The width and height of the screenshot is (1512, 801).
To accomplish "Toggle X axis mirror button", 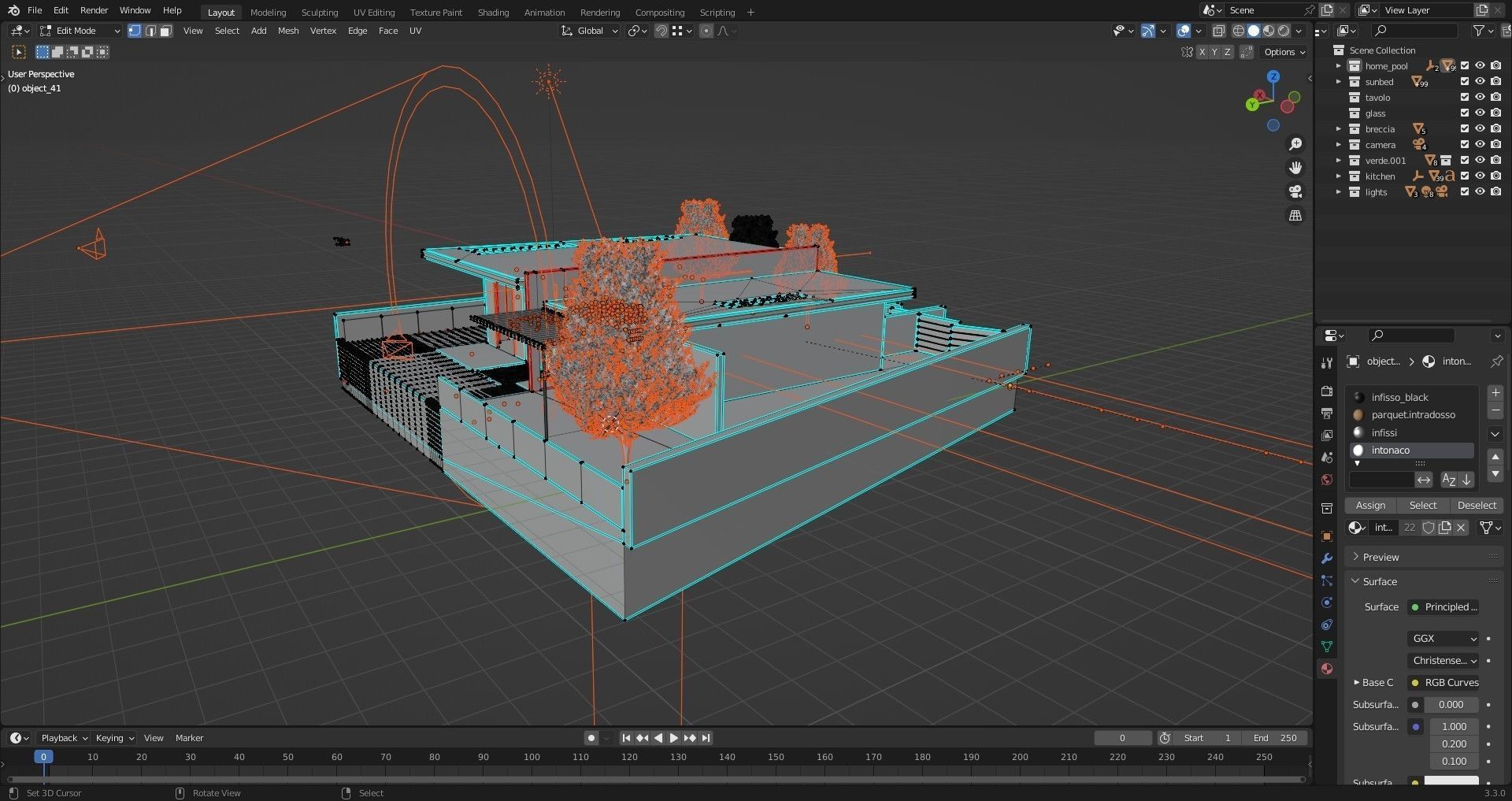I will tap(1202, 52).
